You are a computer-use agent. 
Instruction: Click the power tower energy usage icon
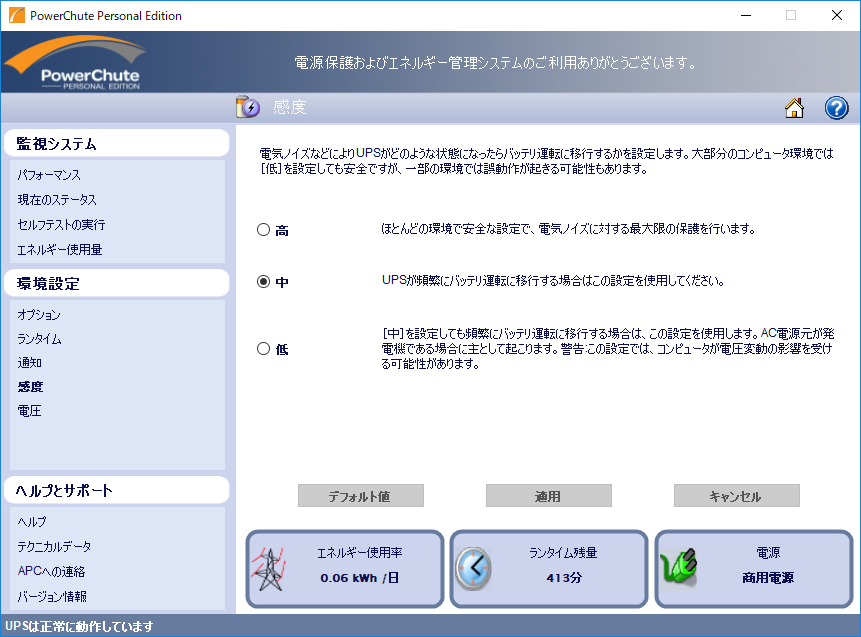[269, 569]
